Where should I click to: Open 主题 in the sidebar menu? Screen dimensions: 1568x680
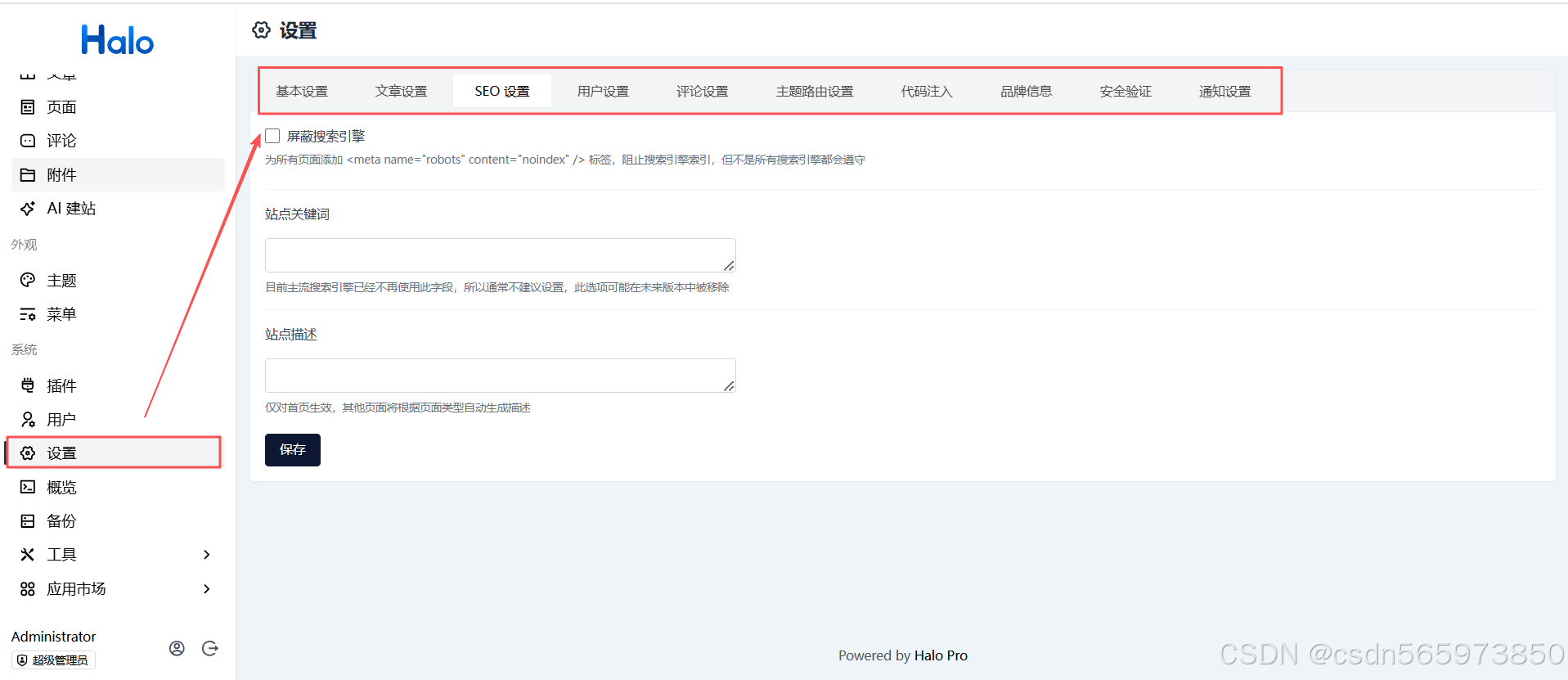tap(118, 280)
